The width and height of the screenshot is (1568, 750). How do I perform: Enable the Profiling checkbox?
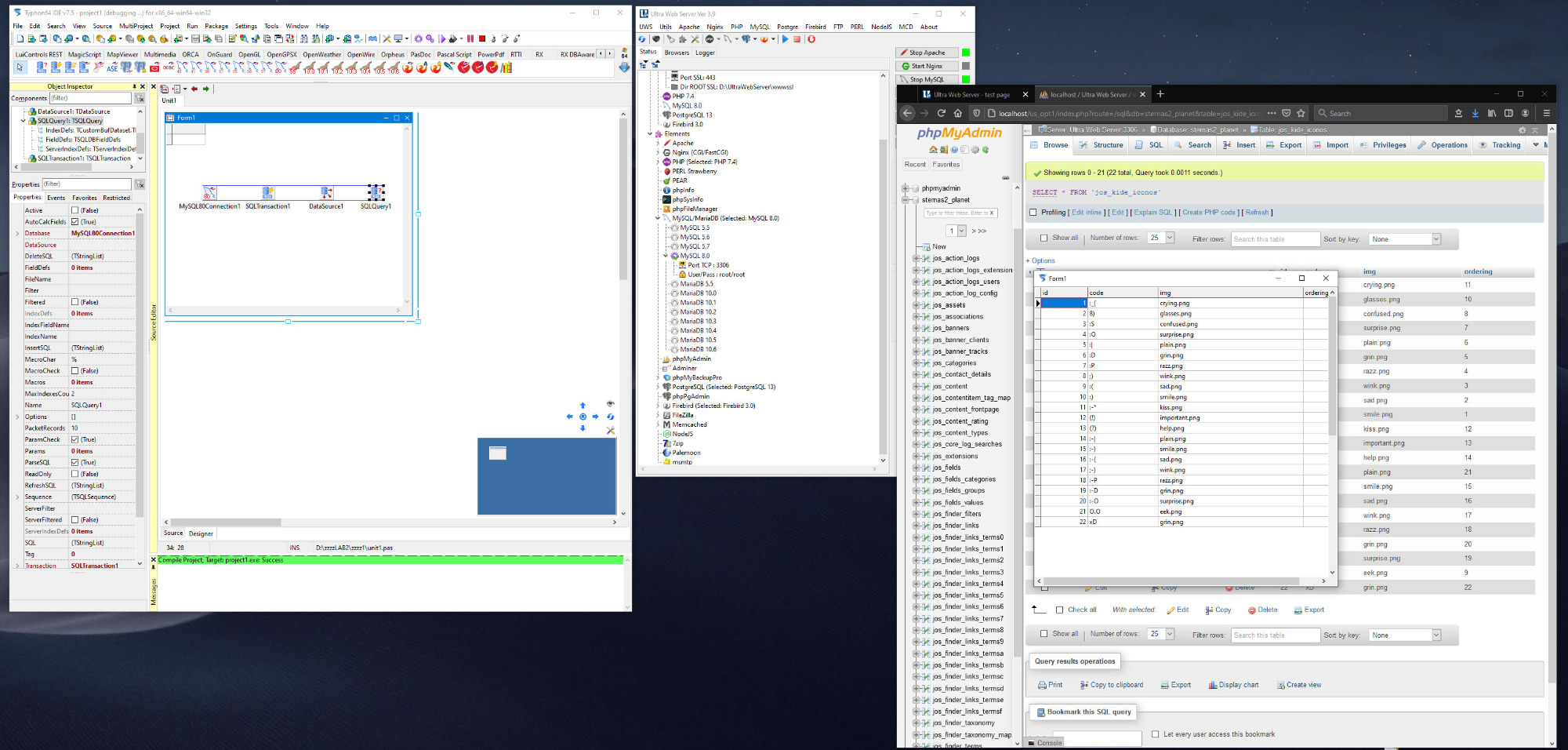tap(1033, 213)
